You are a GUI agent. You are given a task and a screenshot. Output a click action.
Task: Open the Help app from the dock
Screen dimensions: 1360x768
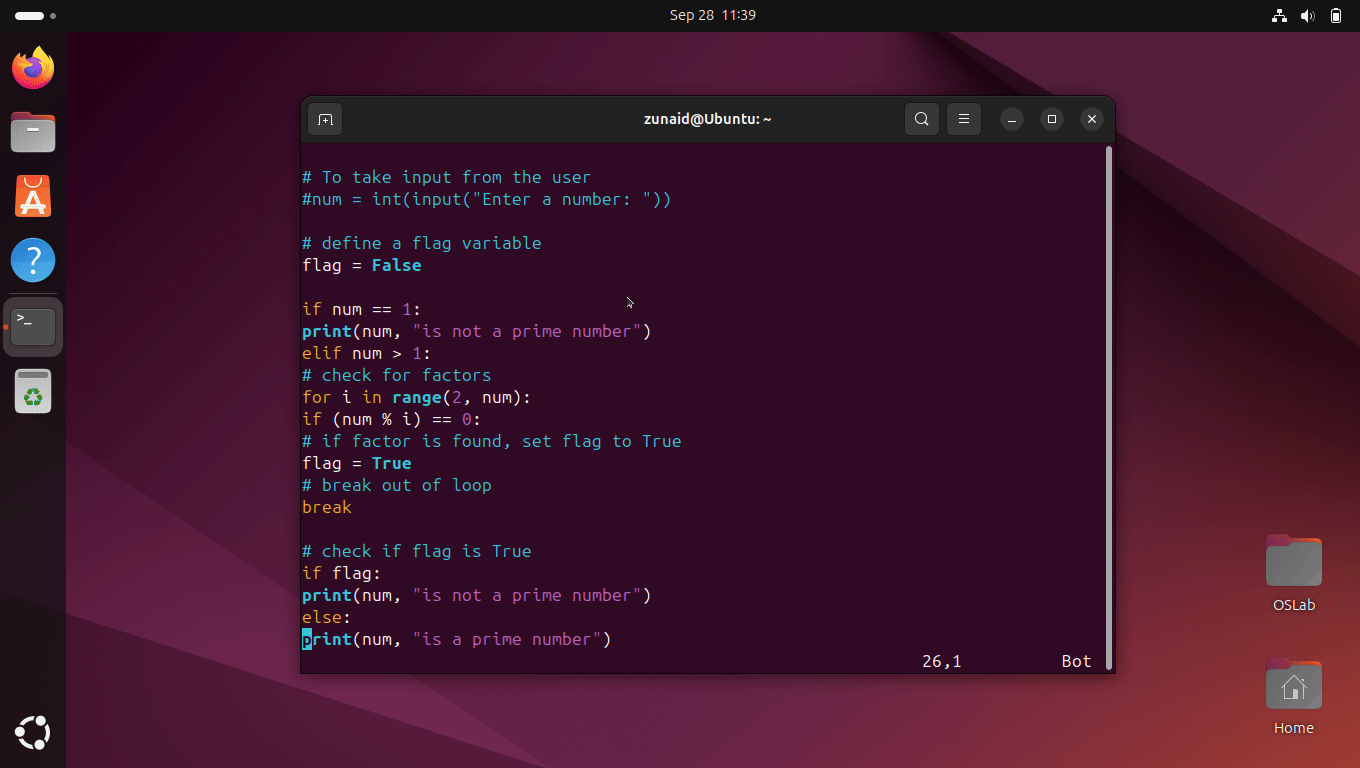[33, 260]
